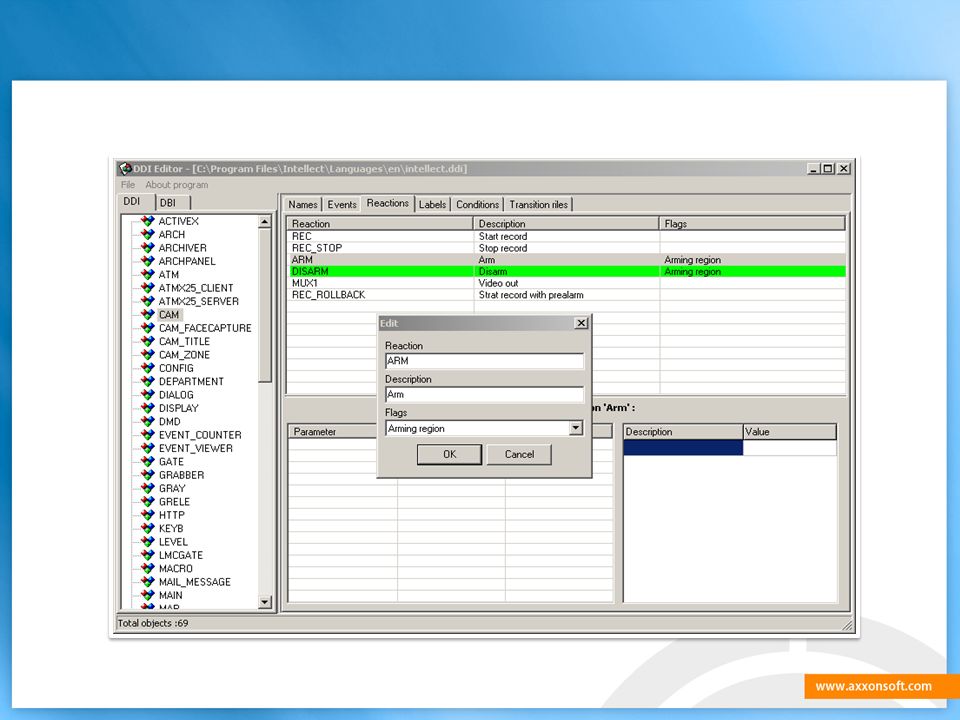Click the GRELE object icon
The width and height of the screenshot is (960, 720).
click(148, 501)
